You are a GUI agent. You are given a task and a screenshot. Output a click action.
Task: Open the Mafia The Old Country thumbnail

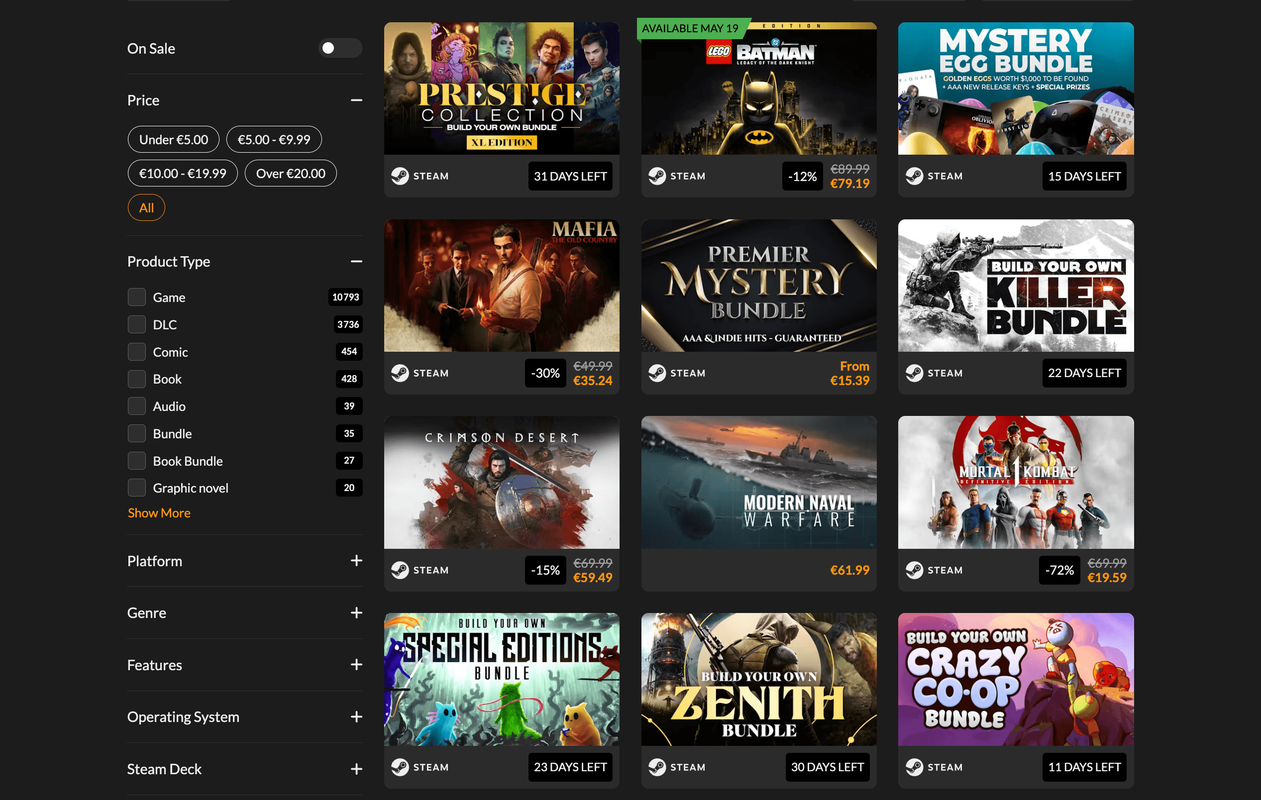pos(502,285)
